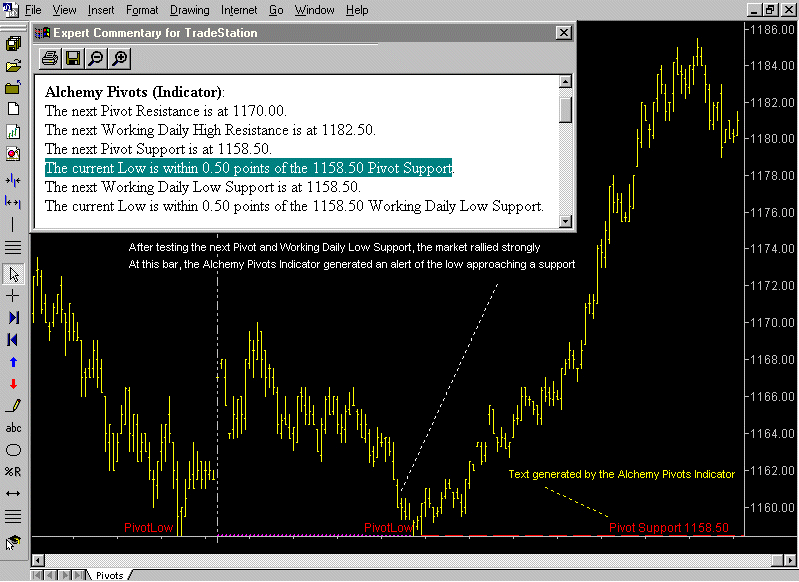Image resolution: width=799 pixels, height=582 pixels.
Task: Go to the last workspace tab with the bar-right arrow
Action: click(78, 575)
